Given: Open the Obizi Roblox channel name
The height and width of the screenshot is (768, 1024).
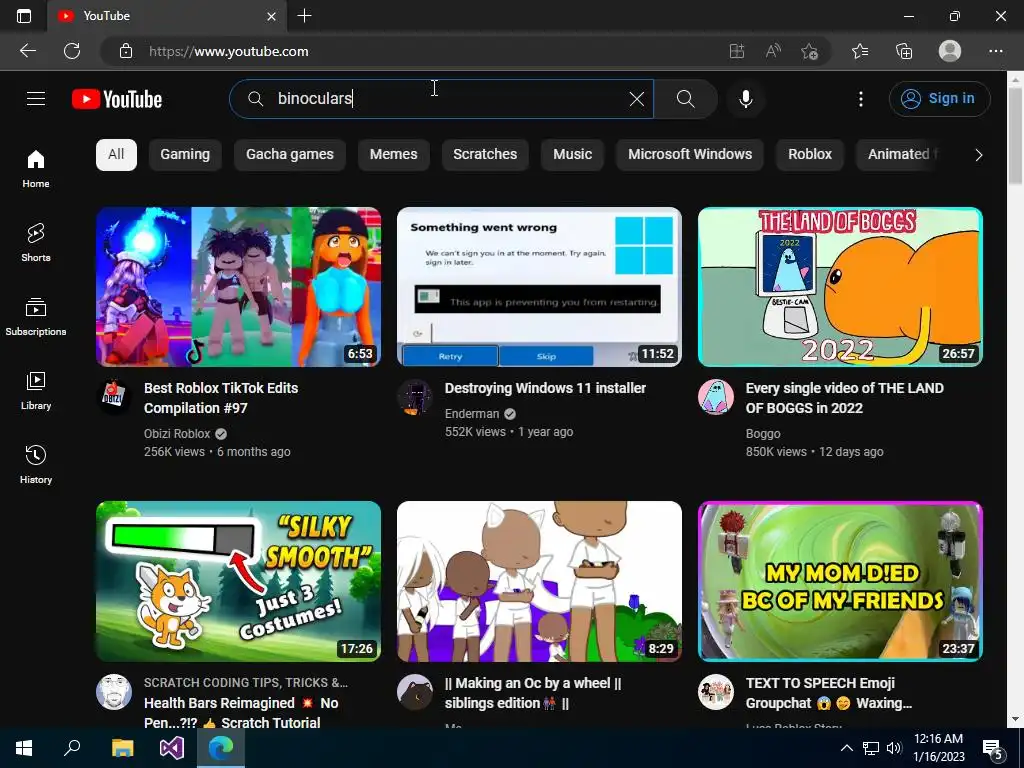Looking at the screenshot, I should 177,434.
